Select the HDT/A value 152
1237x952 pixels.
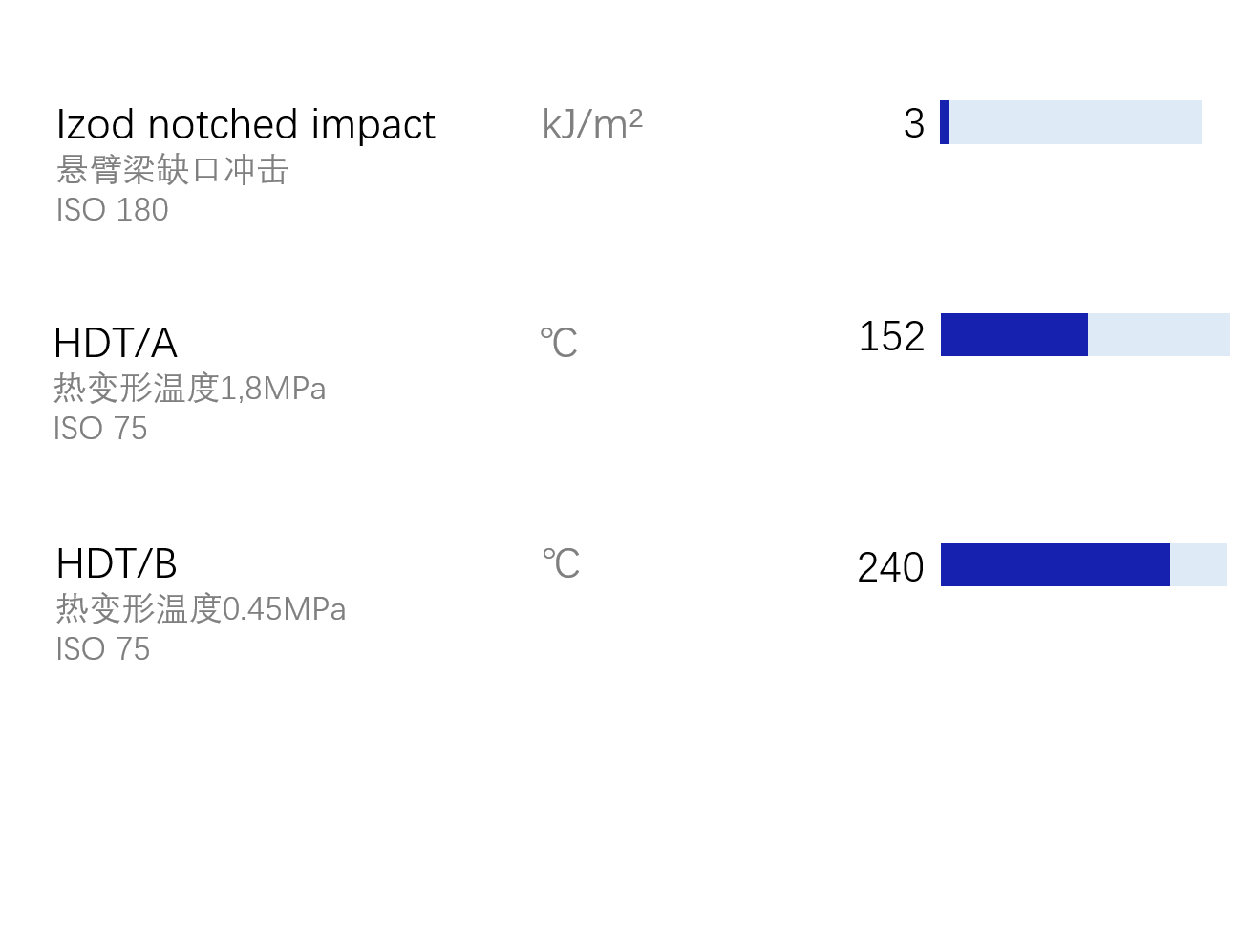pos(891,337)
